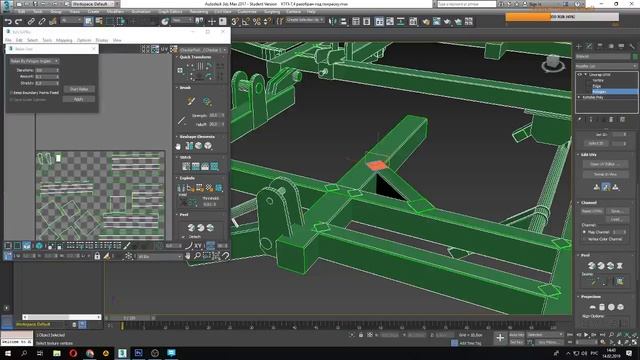Activate Polygon sub-object mode in UV editor
The height and width of the screenshot is (360, 640).
[27, 245]
